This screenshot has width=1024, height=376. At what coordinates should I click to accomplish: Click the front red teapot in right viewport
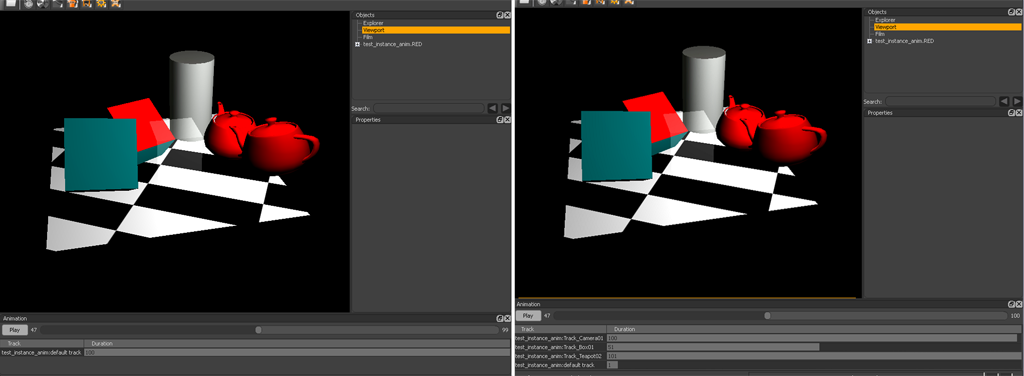click(x=790, y=136)
